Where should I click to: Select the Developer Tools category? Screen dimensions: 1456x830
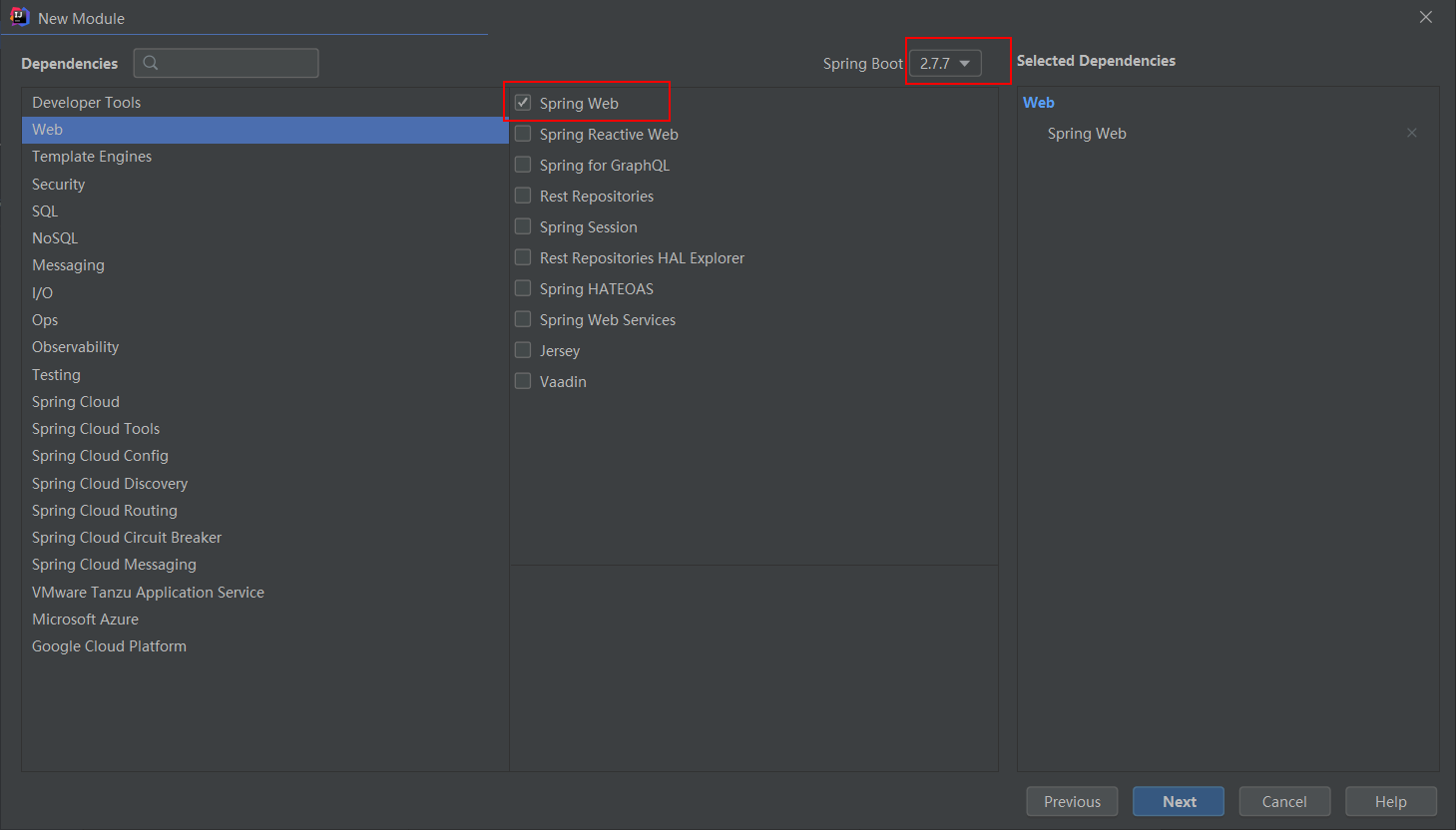tap(265, 103)
